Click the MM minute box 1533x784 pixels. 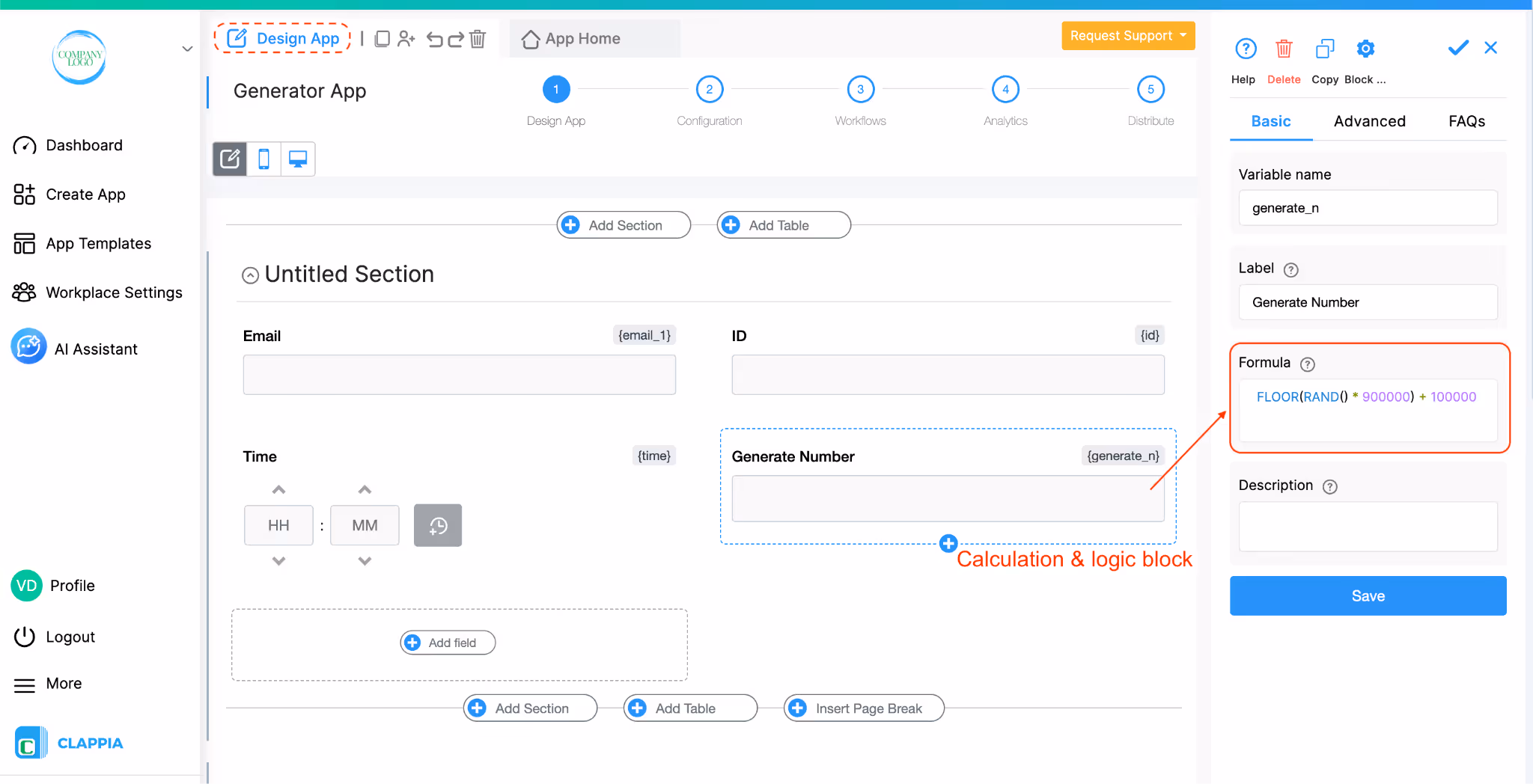[365, 525]
